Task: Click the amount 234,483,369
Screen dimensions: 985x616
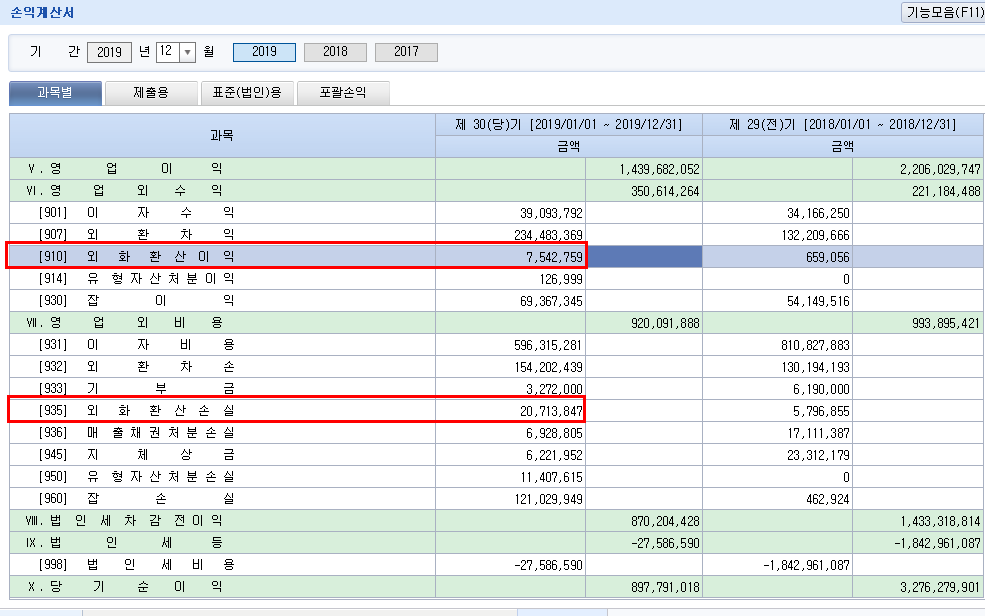Action: [x=548, y=235]
